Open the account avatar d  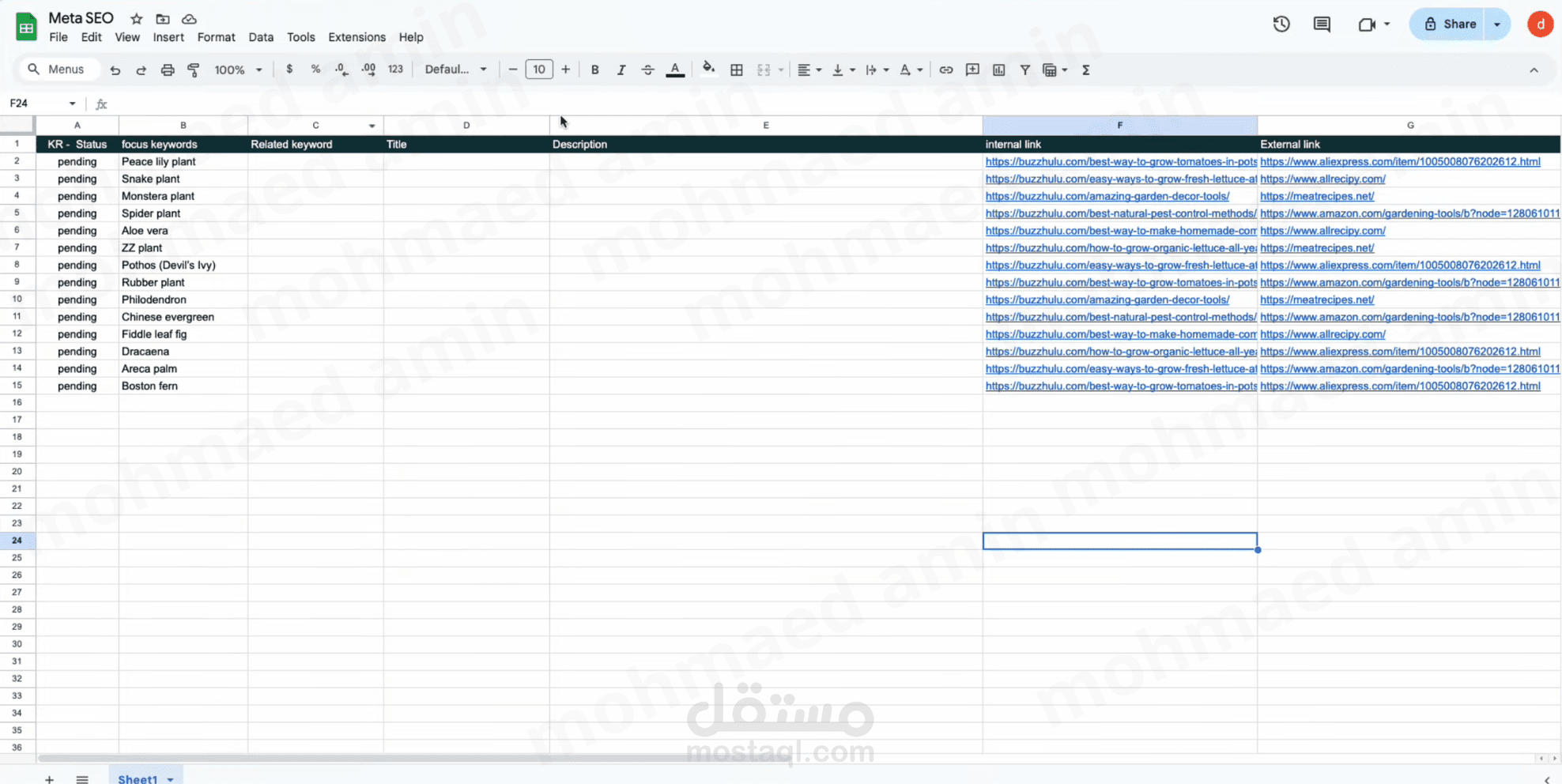[1540, 24]
